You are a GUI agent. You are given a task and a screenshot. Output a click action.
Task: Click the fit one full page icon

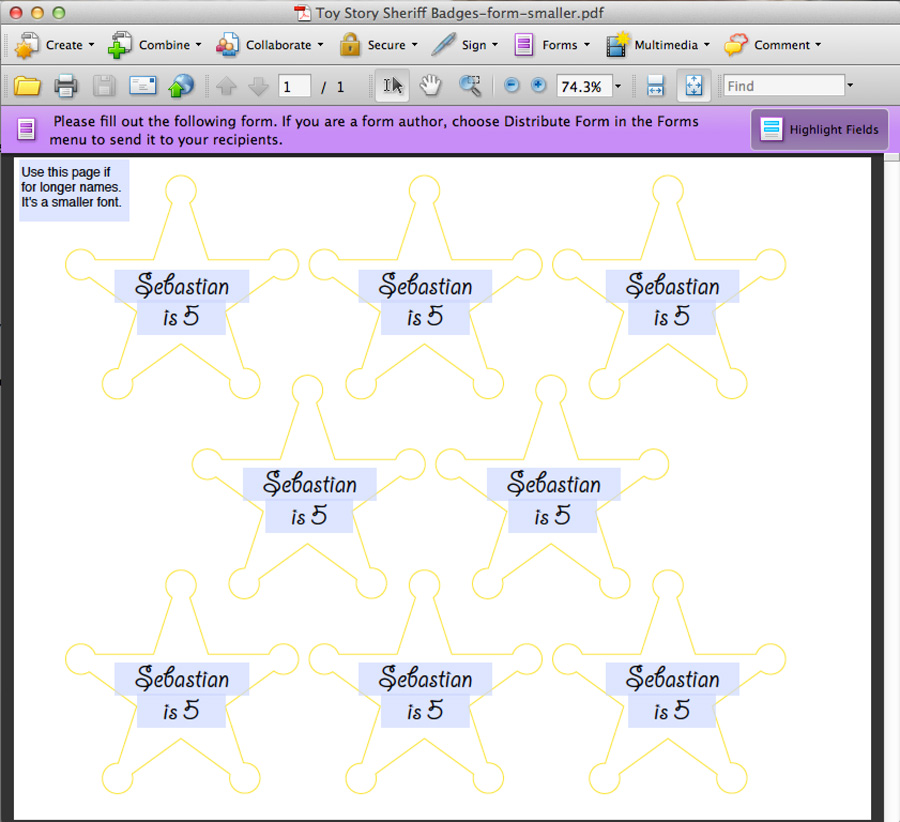694,86
